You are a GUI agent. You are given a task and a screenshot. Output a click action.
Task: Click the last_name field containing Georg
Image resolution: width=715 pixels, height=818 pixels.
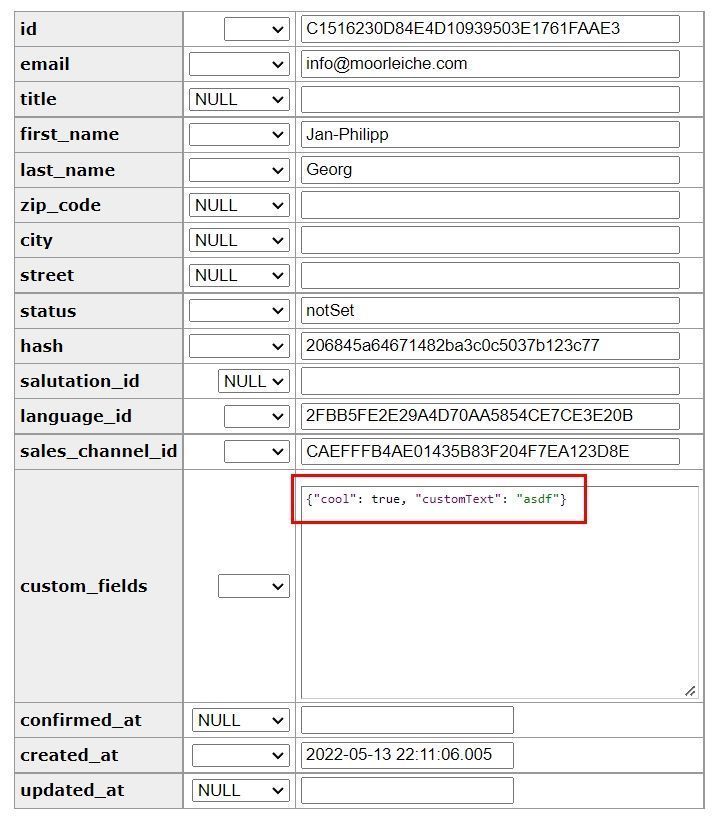[x=489, y=170]
